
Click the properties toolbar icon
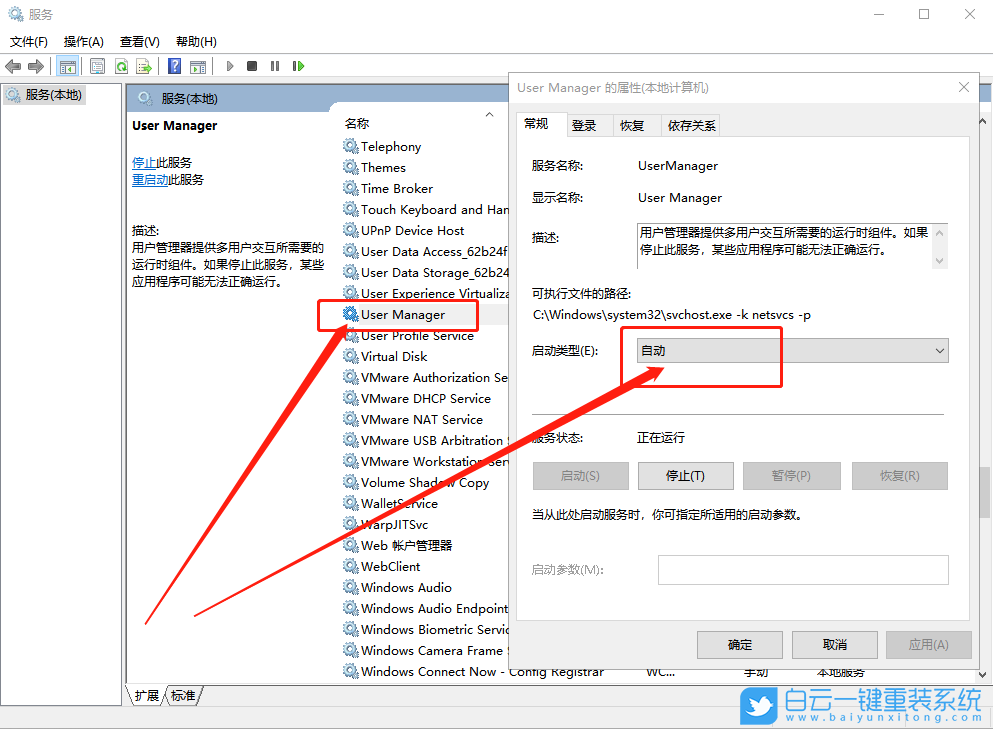[x=96, y=66]
